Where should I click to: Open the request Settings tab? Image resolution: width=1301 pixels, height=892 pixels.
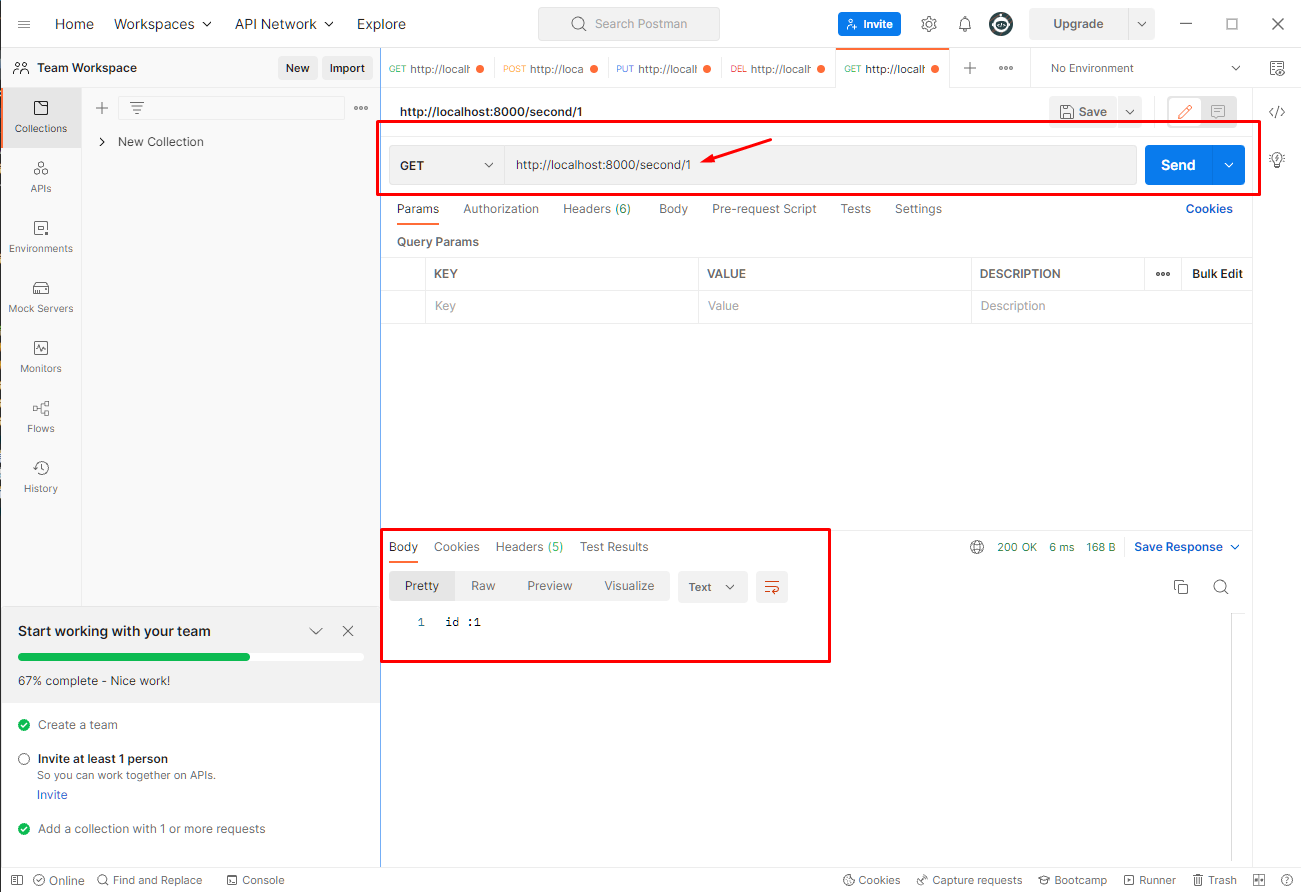[x=918, y=209]
